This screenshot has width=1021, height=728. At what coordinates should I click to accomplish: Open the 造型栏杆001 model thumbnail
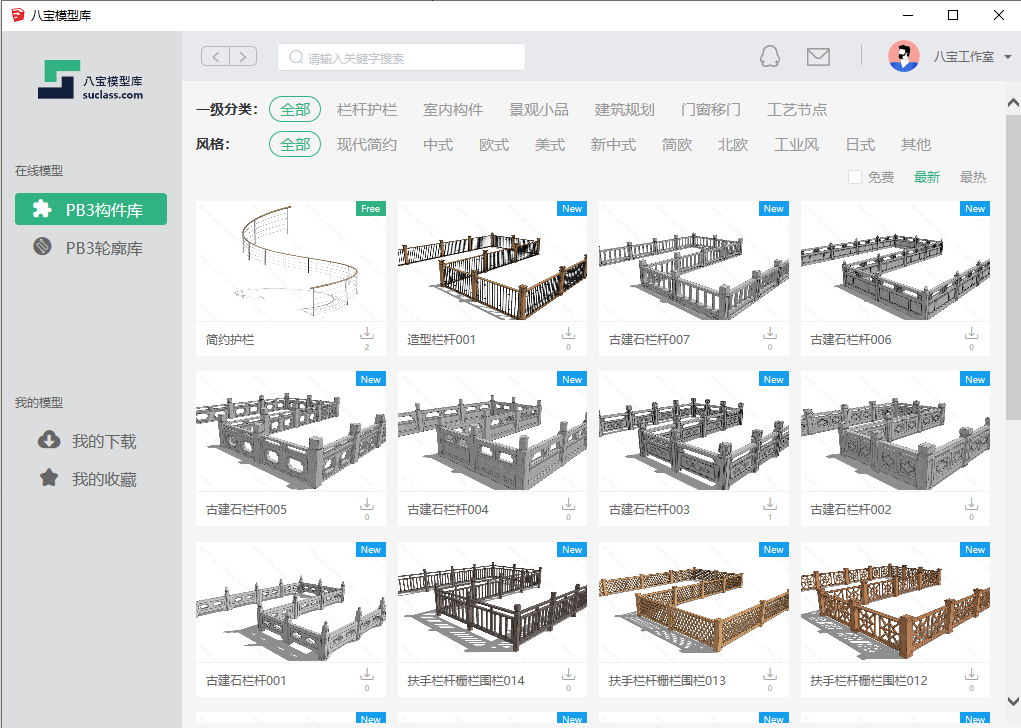[x=492, y=261]
